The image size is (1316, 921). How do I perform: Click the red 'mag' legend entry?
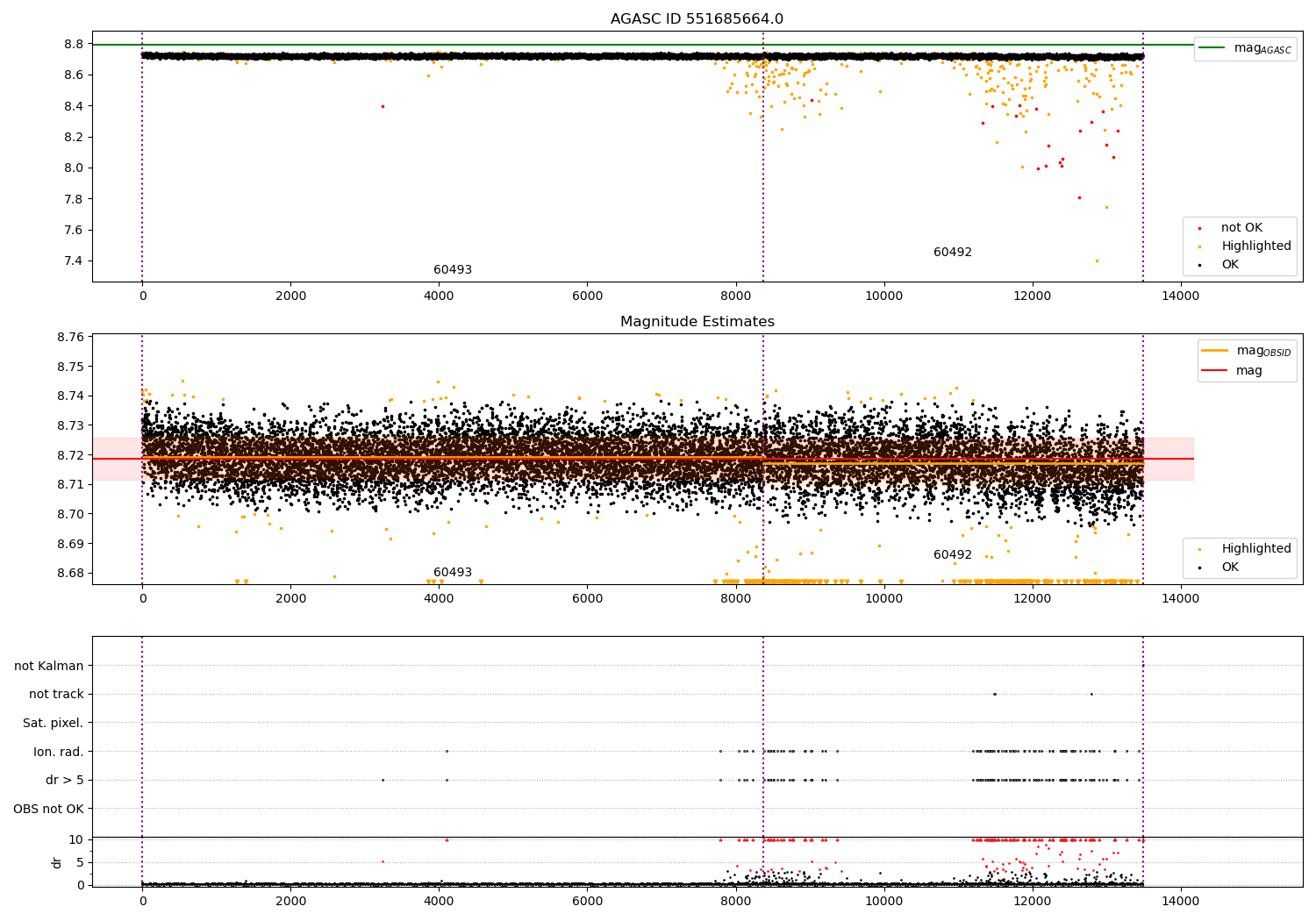pyautogui.click(x=1232, y=371)
